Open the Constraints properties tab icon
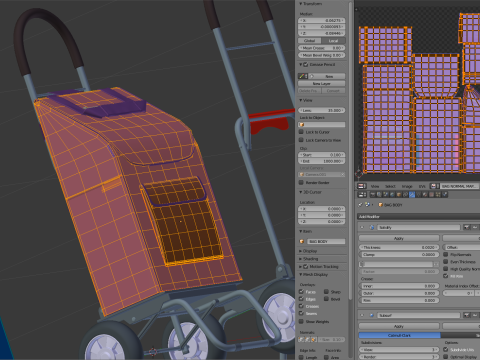 pyautogui.click(x=405, y=194)
